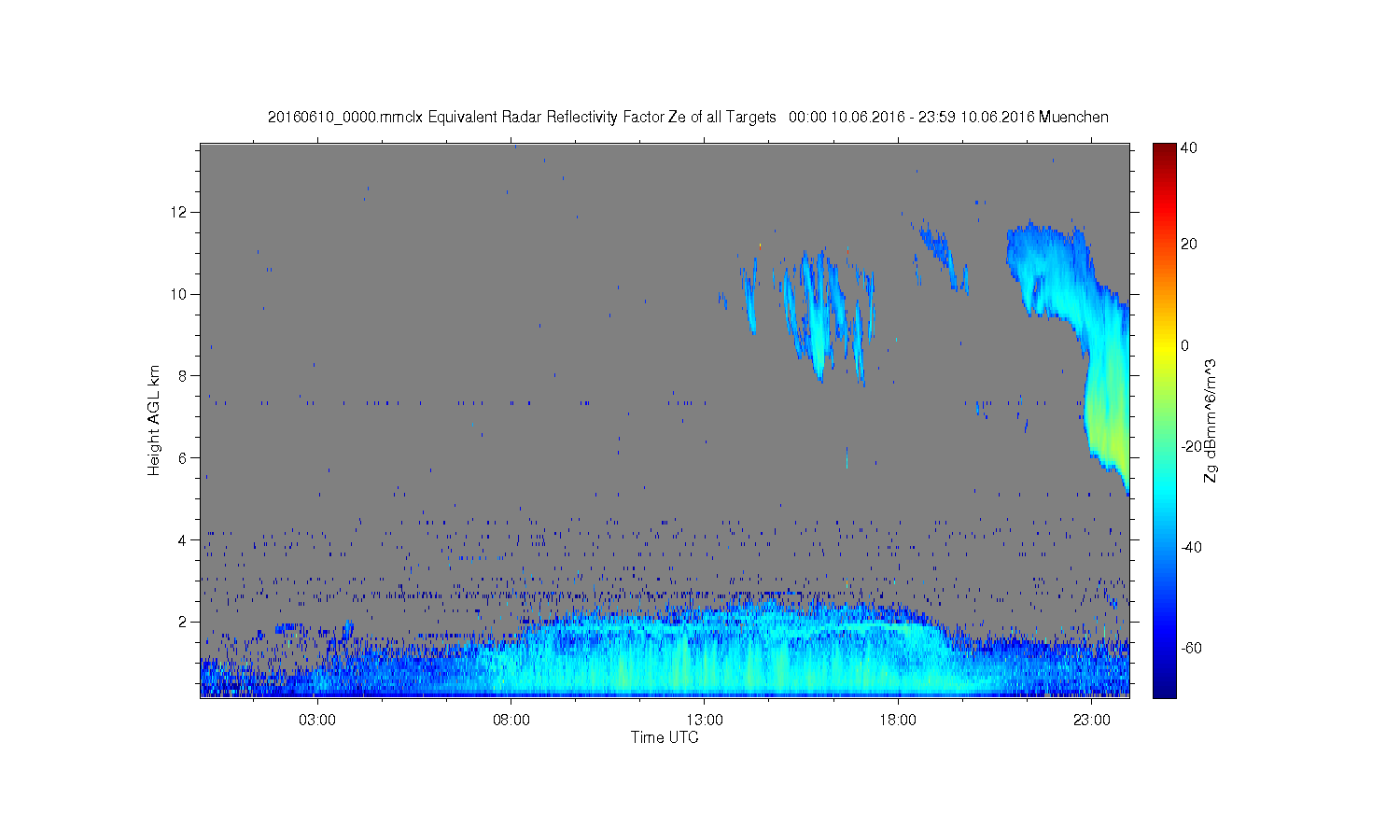Click the colorbar label 40
Image resolution: width=1400 pixels, height=840 pixels.
[x=1189, y=147]
